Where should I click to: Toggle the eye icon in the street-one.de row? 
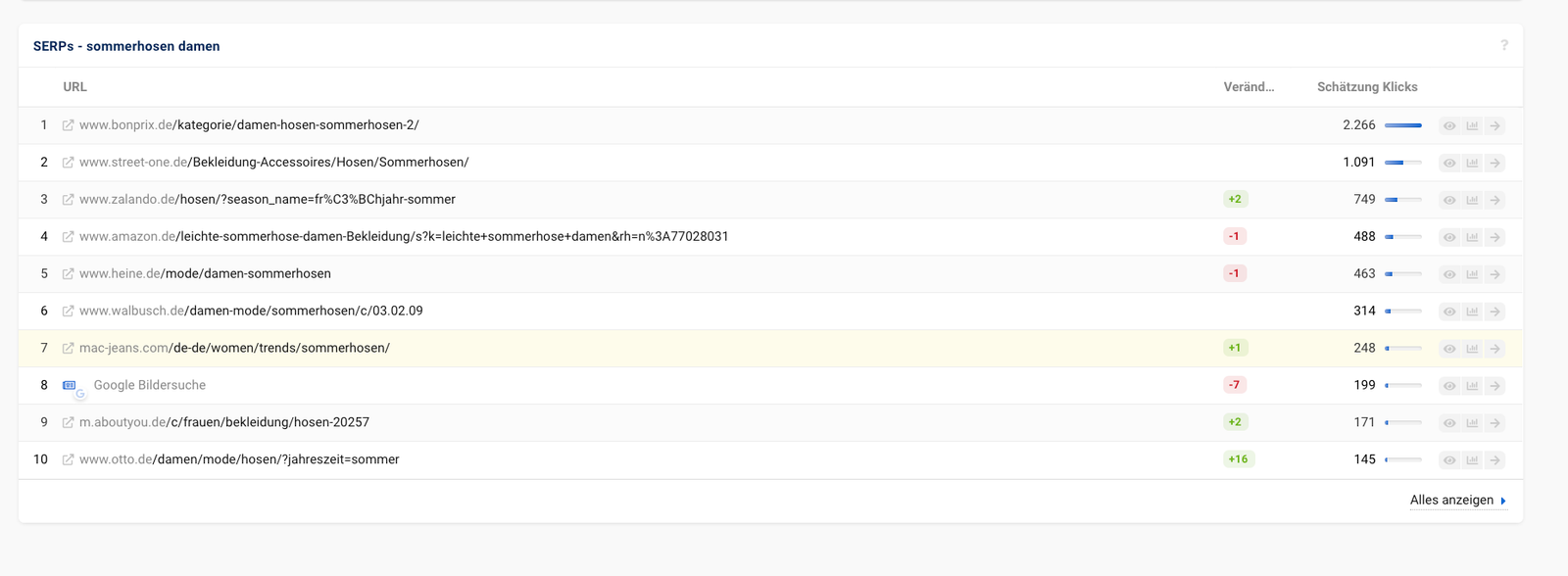tap(1449, 163)
